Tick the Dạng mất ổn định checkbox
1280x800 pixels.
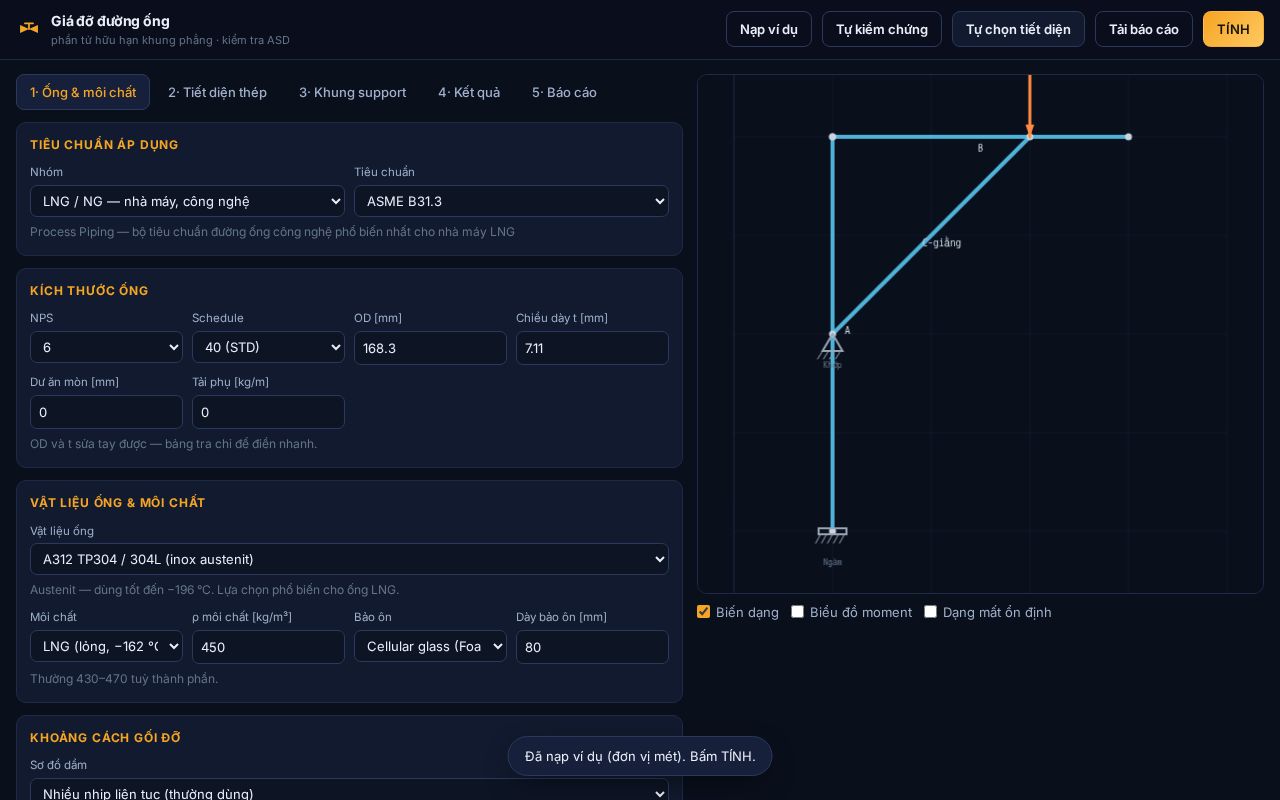click(931, 611)
